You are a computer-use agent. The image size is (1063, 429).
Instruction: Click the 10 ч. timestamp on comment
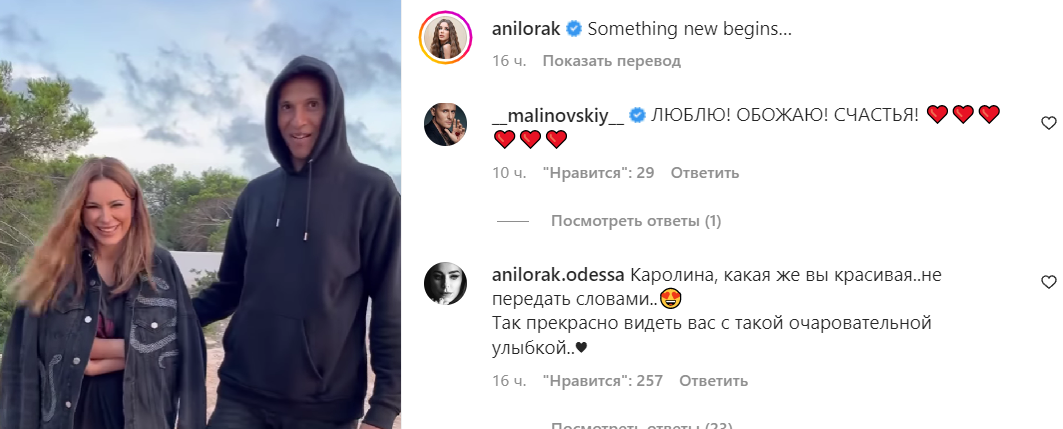pos(510,173)
